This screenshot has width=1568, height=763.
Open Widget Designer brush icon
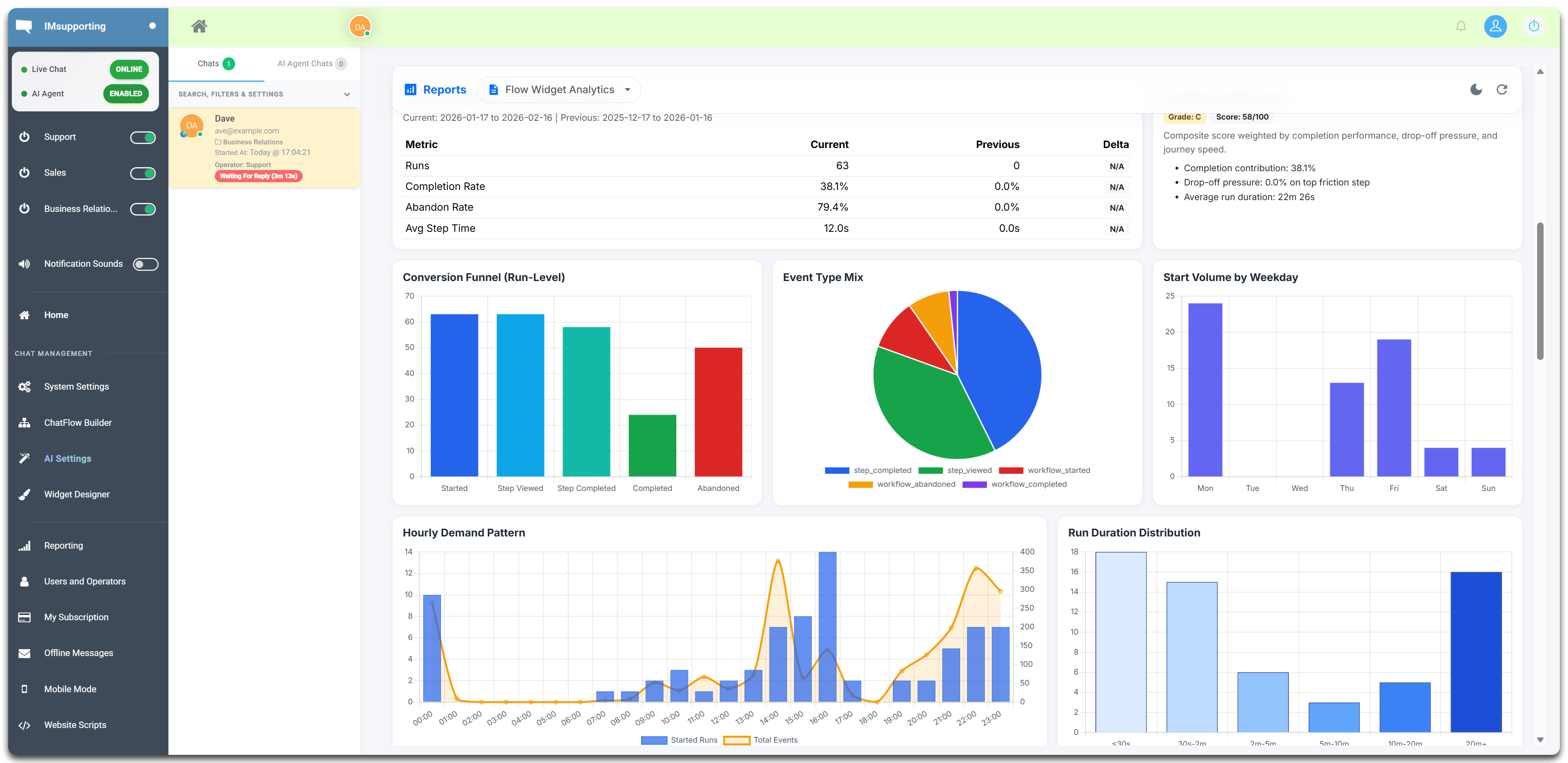click(24, 494)
